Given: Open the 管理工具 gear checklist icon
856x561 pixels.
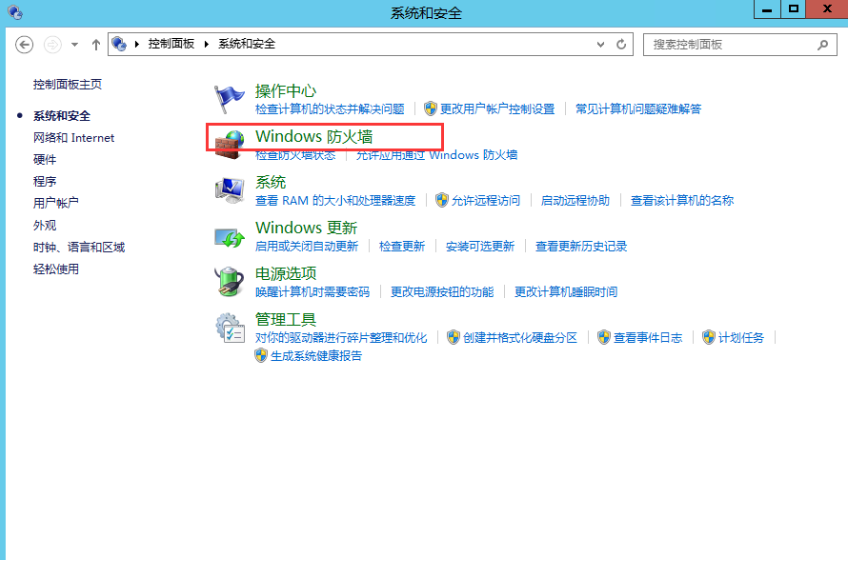Looking at the screenshot, I should pyautogui.click(x=230, y=327).
